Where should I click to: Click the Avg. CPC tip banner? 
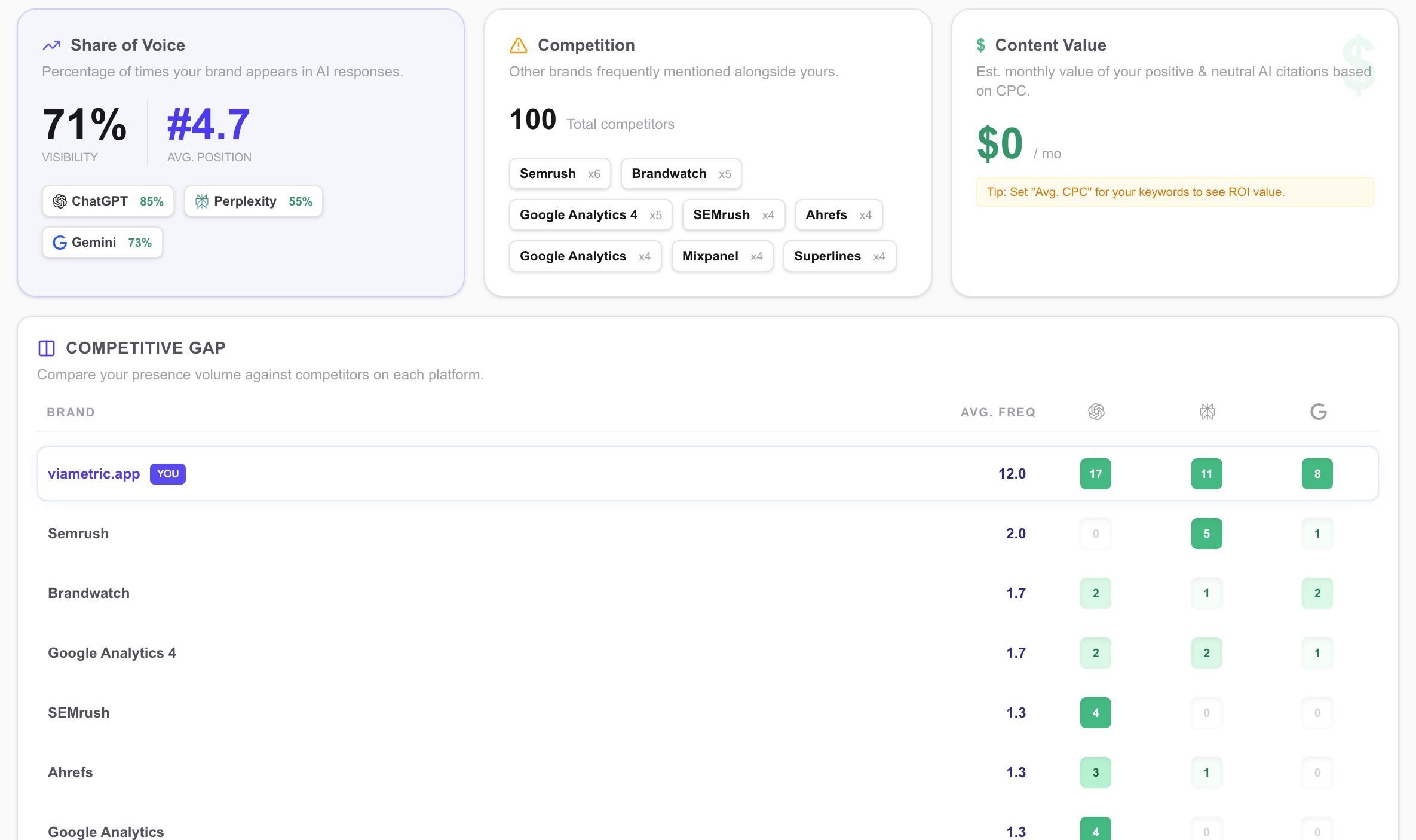[x=1174, y=192]
